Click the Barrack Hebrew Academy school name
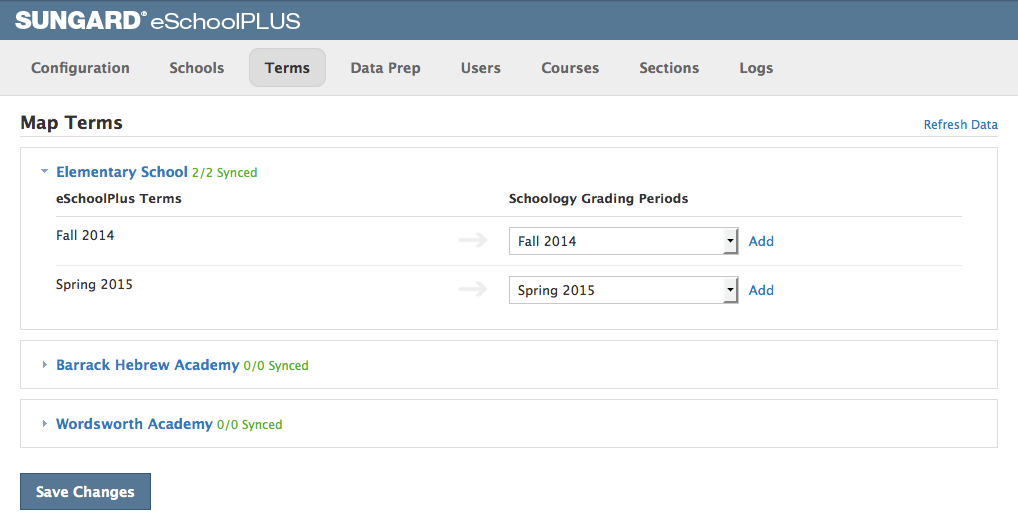 tap(148, 365)
